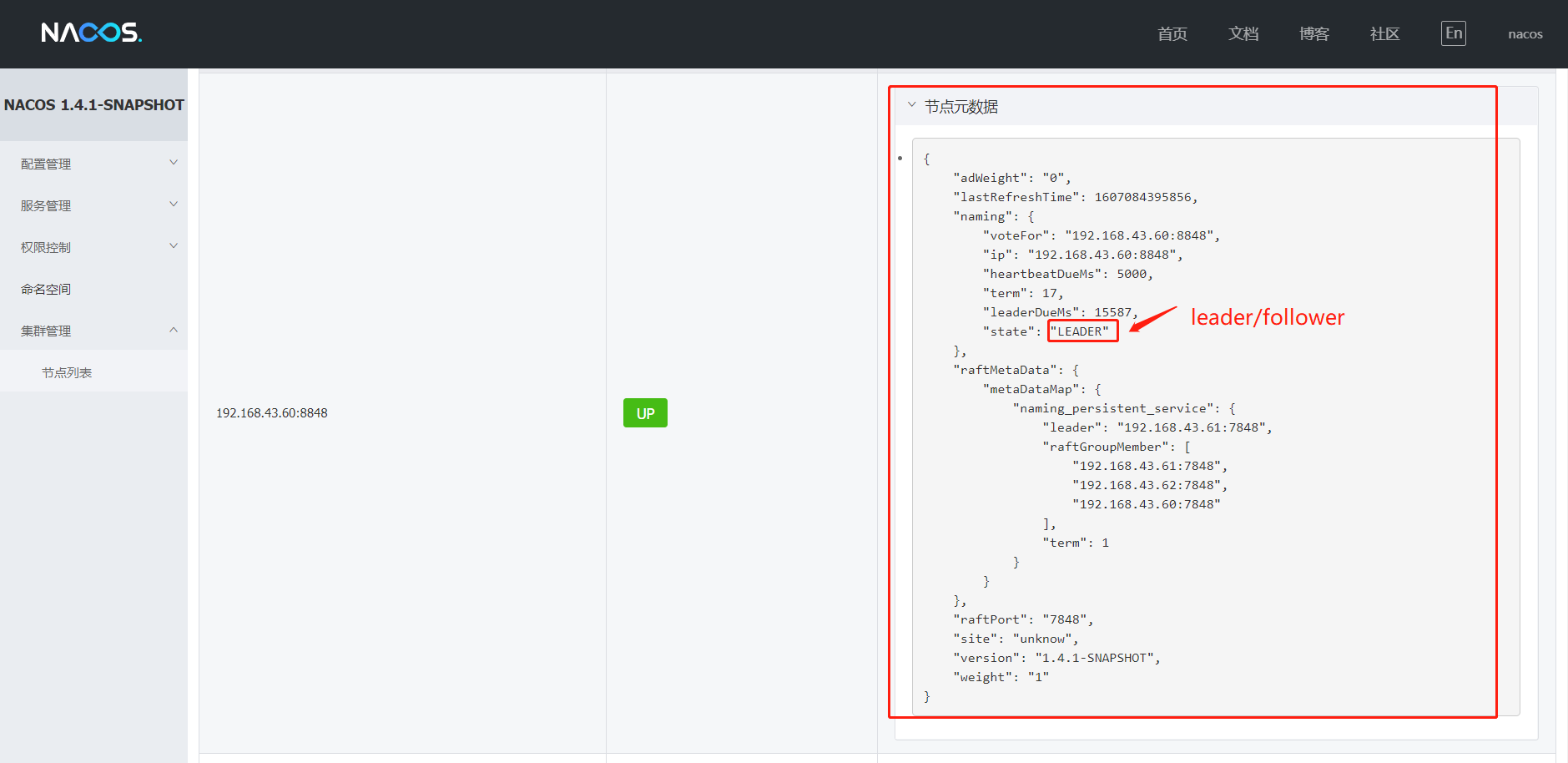The width and height of the screenshot is (1568, 763).
Task: Click the green UP status tag
Action: 645,413
